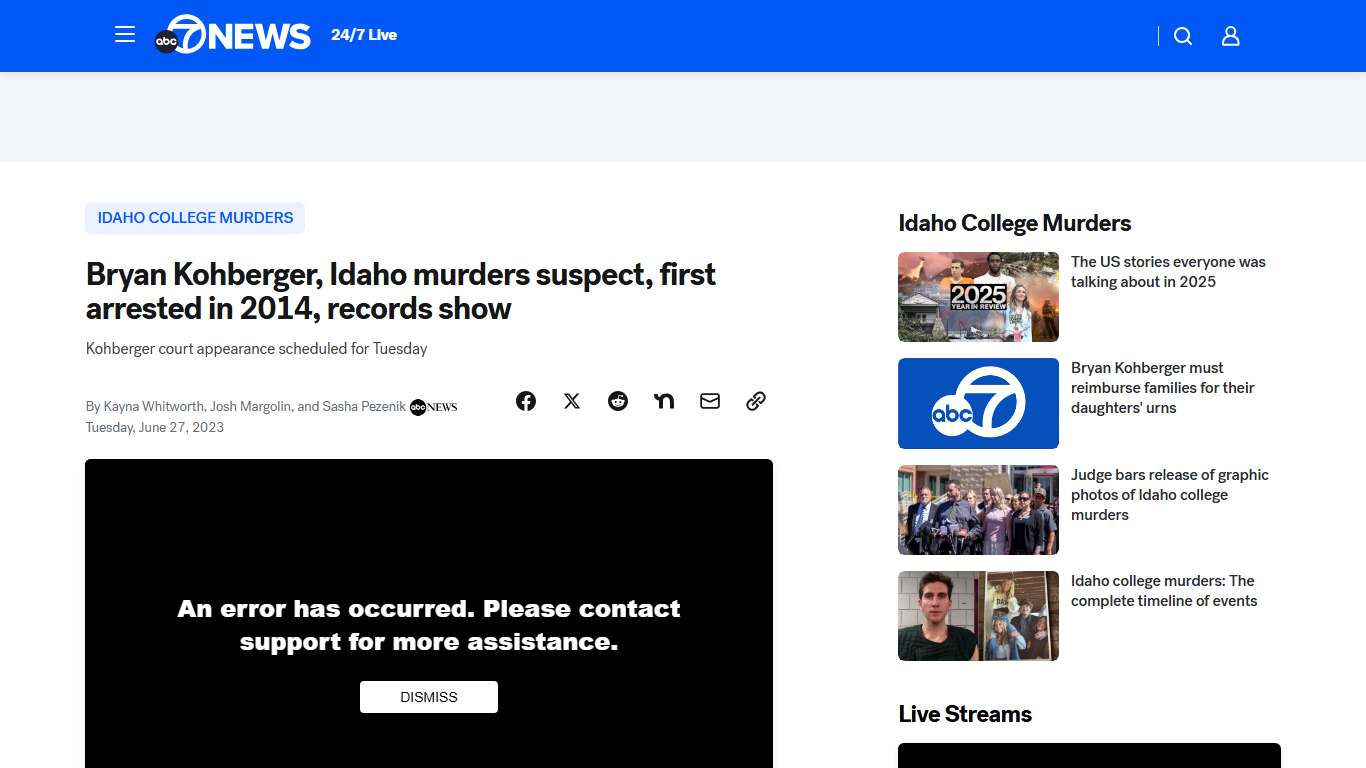This screenshot has width=1366, height=768.
Task: Open the user account icon
Action: click(1230, 36)
